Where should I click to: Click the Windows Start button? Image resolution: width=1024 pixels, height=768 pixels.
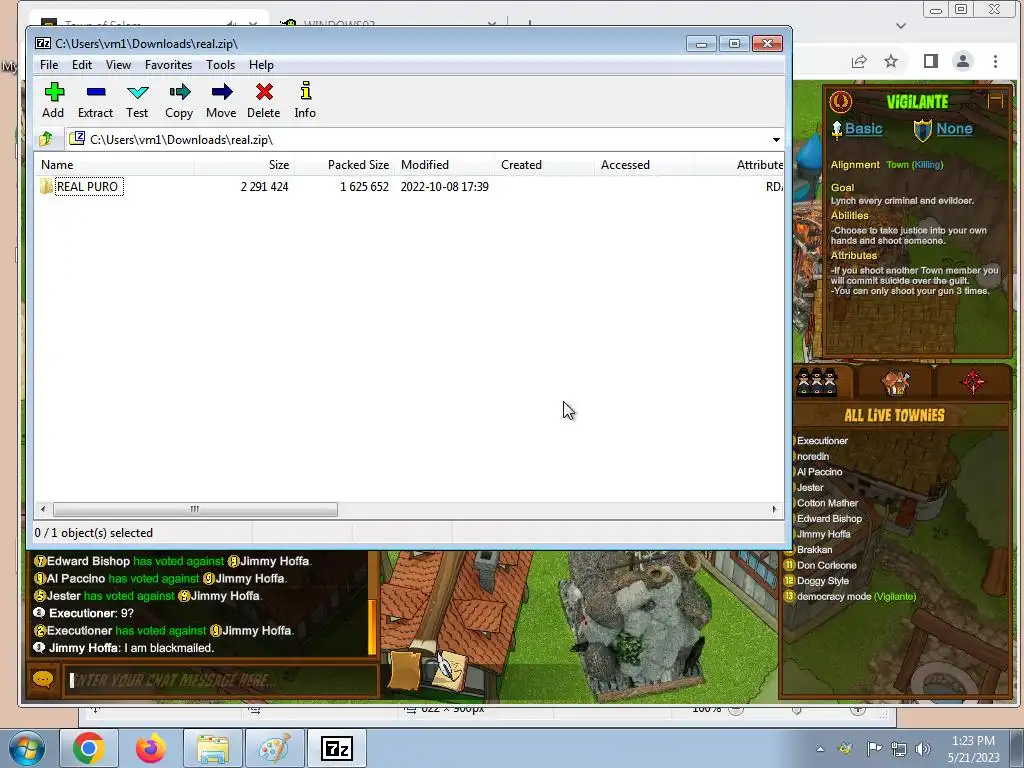click(27, 748)
